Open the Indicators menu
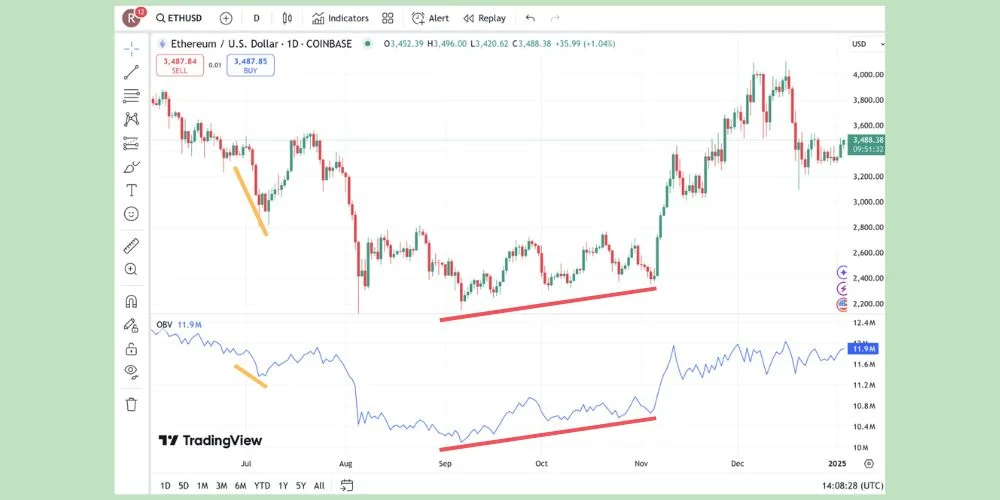 coord(340,18)
